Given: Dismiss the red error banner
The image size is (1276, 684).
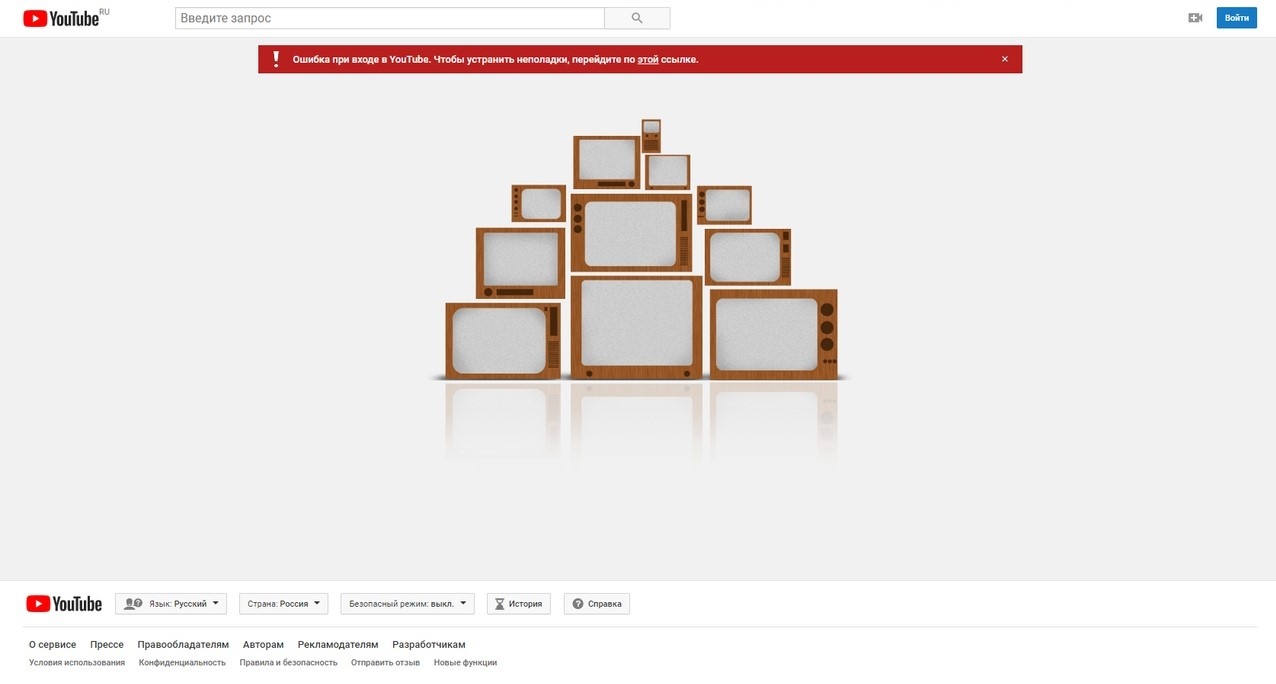Looking at the screenshot, I should click(1004, 59).
